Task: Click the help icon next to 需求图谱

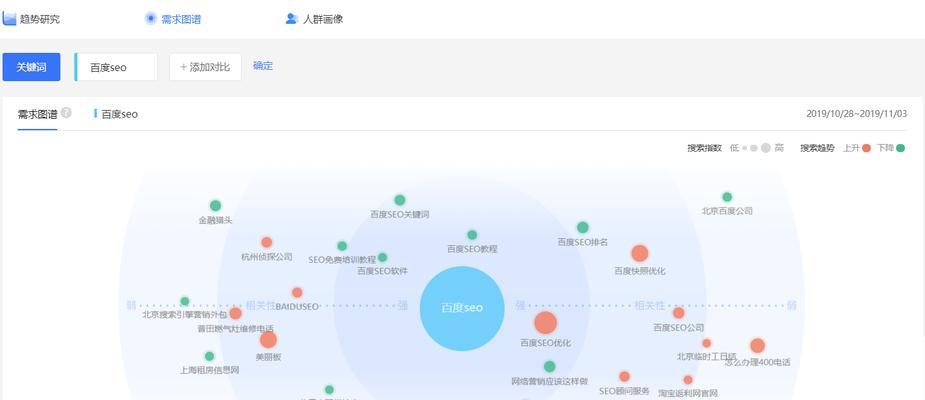Action: coord(66,113)
